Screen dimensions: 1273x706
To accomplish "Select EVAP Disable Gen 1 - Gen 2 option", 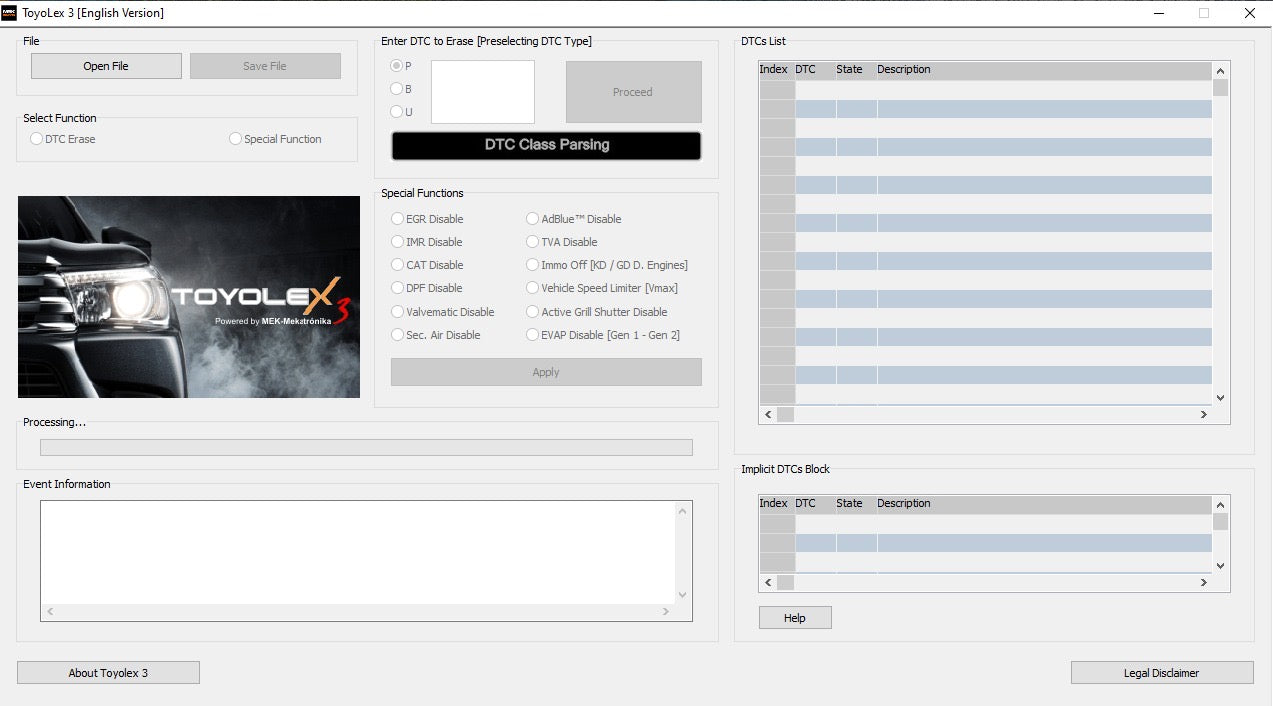I will [x=603, y=335].
